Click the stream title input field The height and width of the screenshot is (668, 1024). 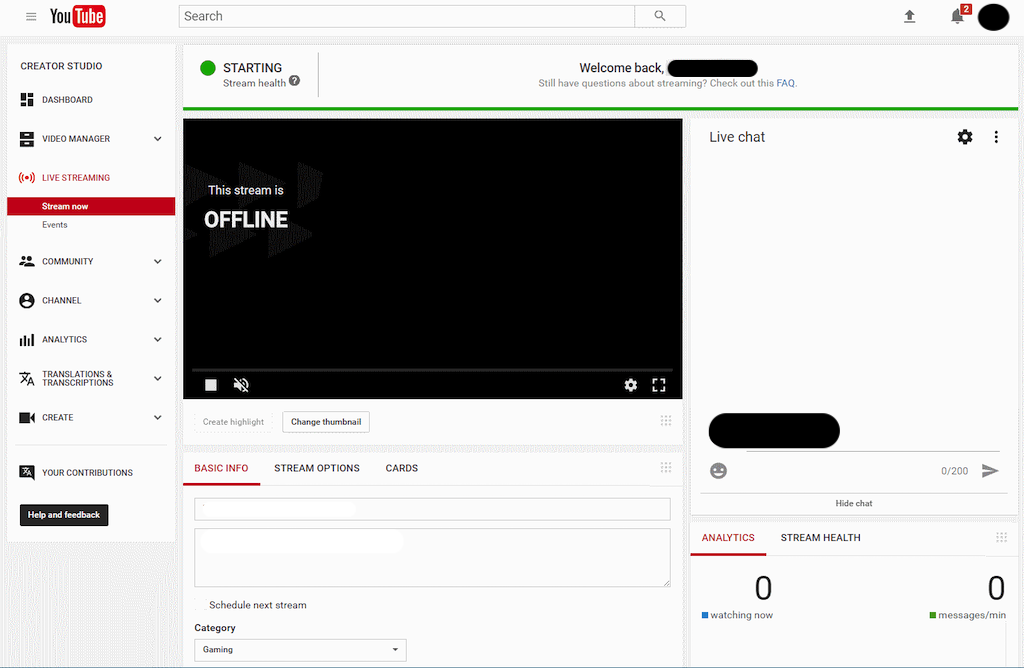click(432, 509)
